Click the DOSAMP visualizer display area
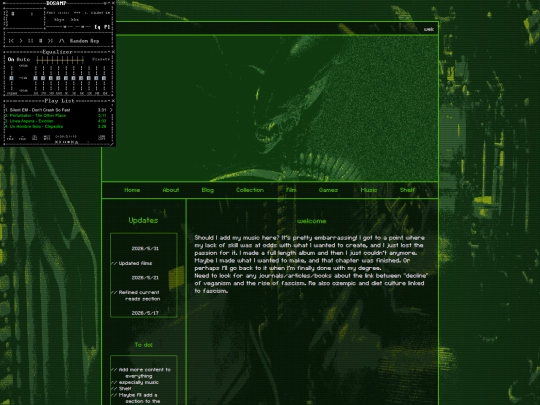This screenshot has height=405, width=540. coord(25,18)
